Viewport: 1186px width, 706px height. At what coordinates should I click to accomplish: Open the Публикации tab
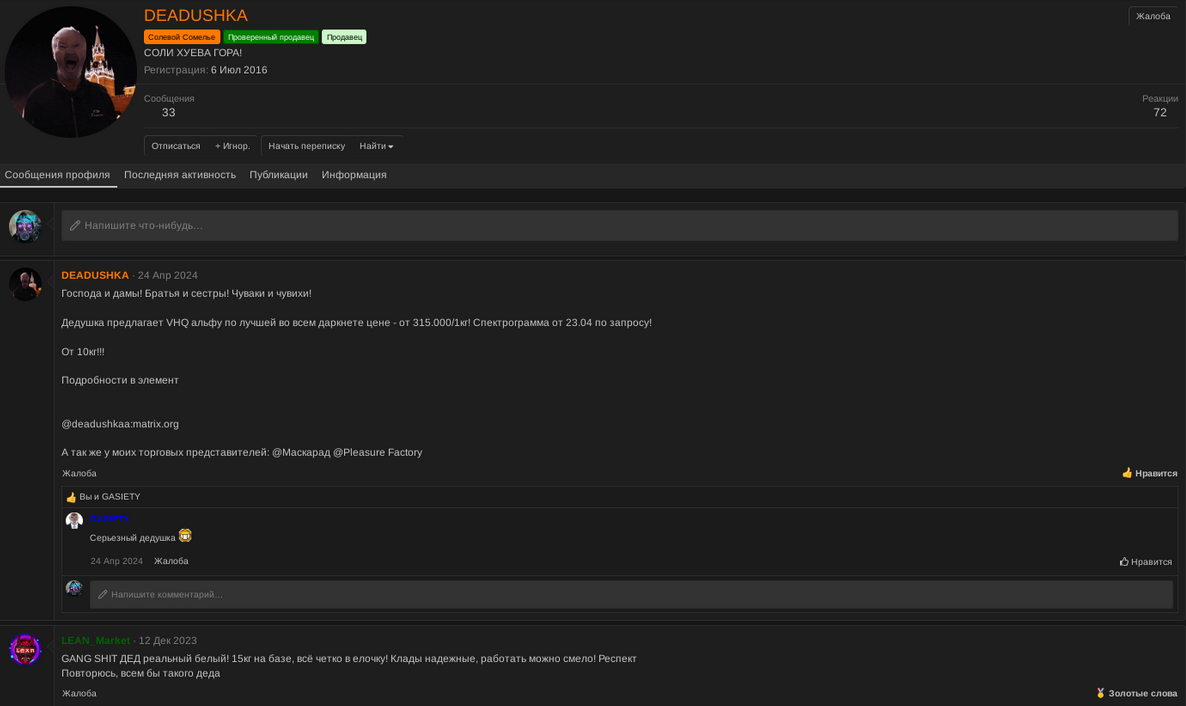click(x=278, y=175)
